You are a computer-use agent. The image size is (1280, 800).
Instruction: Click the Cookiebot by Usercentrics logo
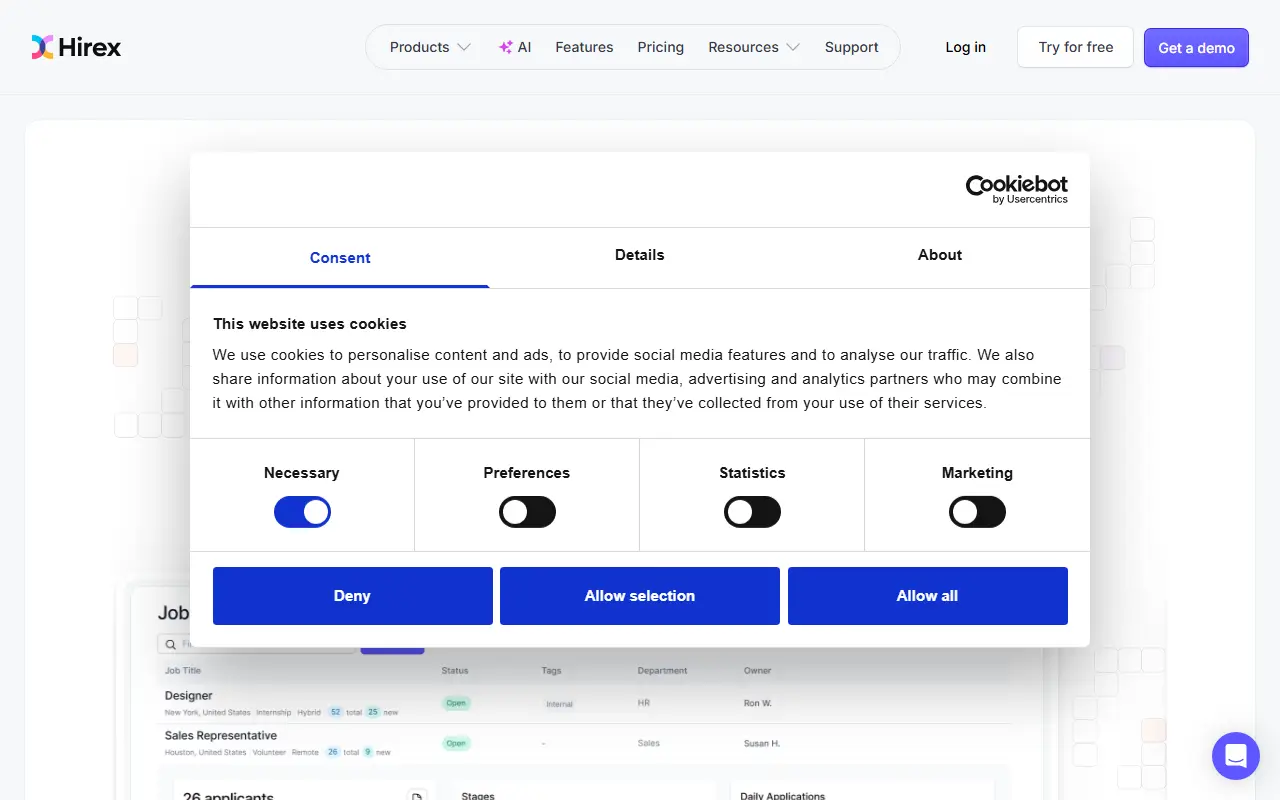[1016, 189]
